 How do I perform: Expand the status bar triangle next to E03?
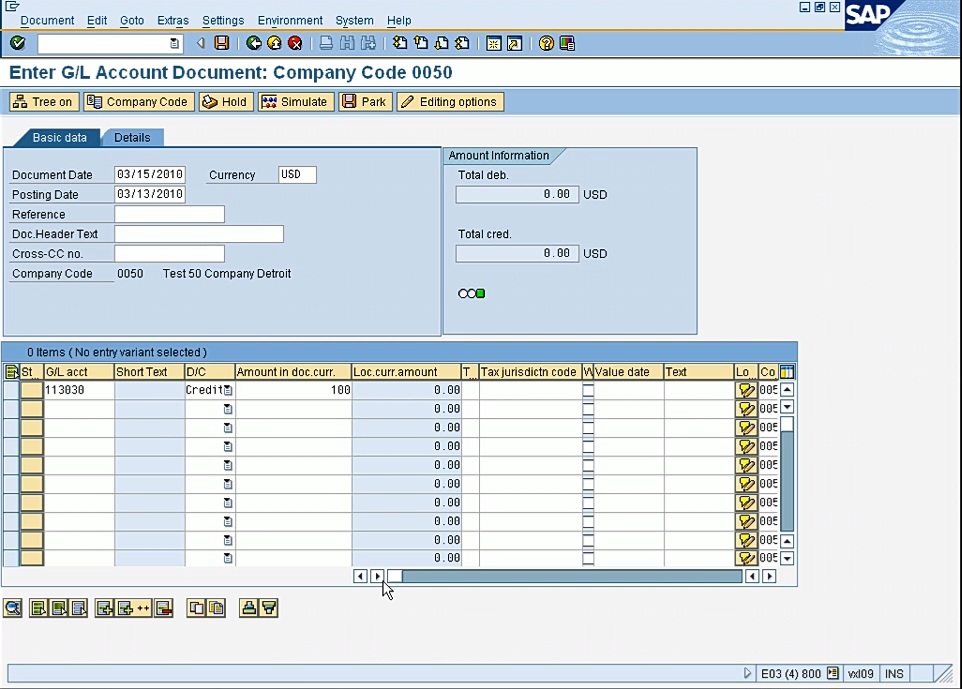point(747,673)
